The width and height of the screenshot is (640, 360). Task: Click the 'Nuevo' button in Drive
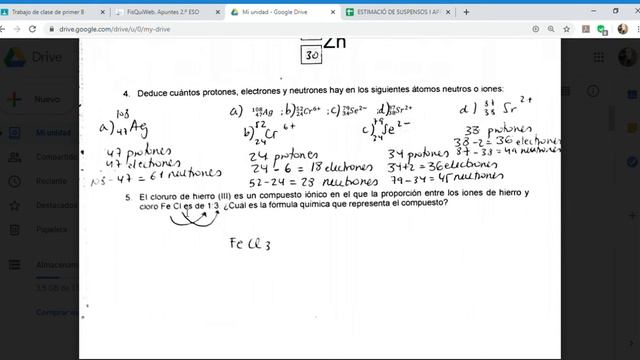(x=39, y=99)
